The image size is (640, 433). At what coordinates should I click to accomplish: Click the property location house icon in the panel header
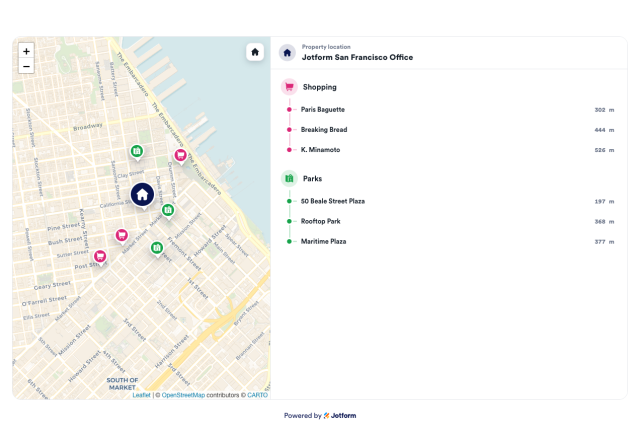point(287,53)
